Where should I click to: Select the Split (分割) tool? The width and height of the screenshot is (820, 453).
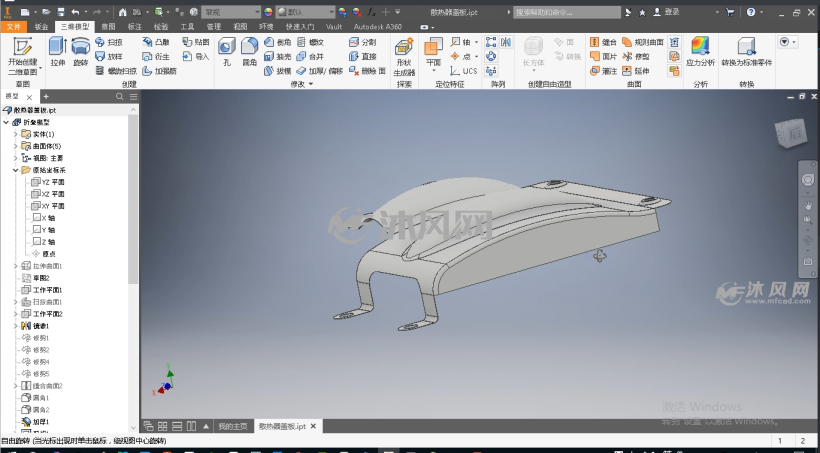pos(362,42)
